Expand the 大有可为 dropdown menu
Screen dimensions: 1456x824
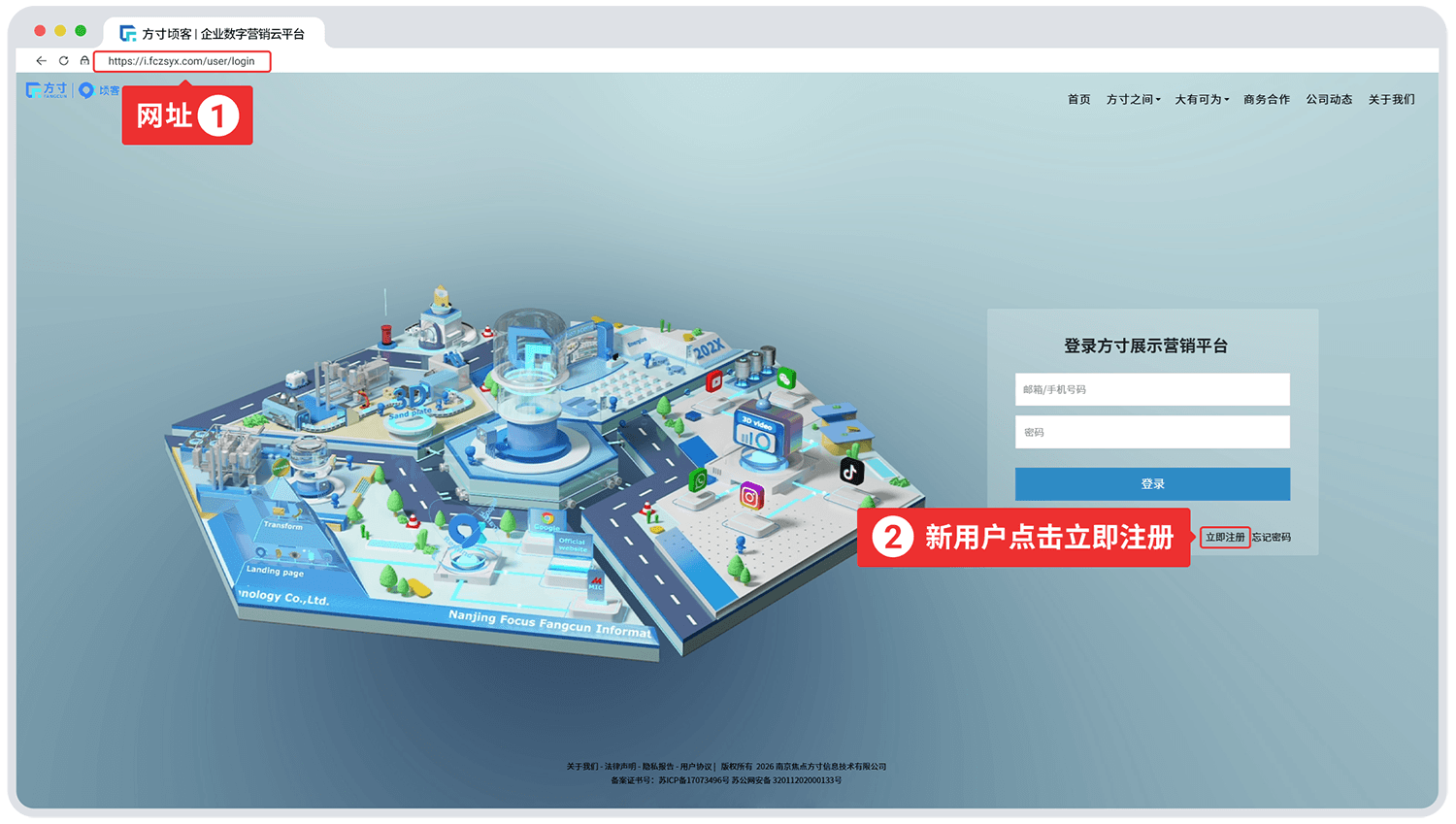1202,99
